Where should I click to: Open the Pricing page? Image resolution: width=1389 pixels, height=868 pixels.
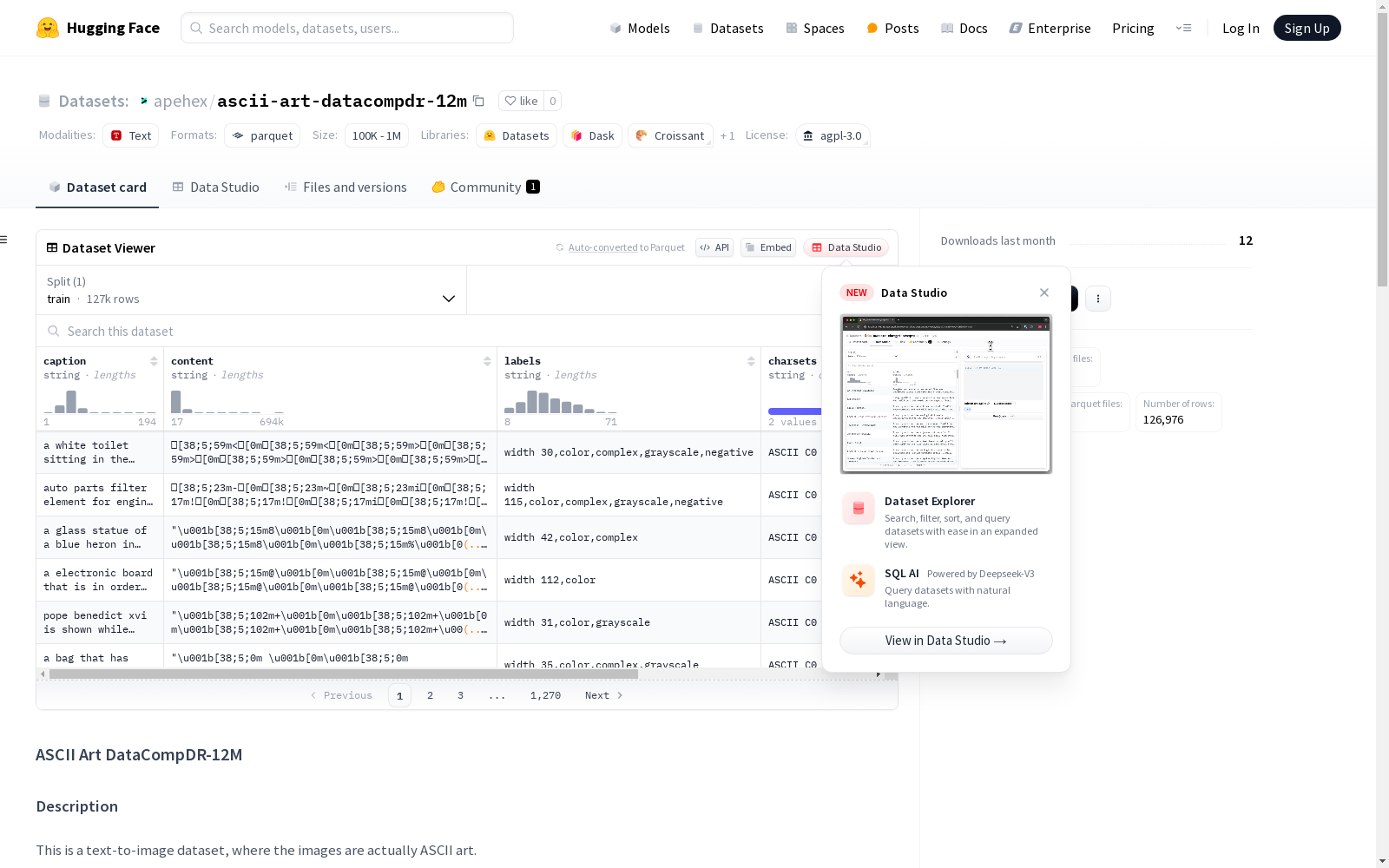click(1133, 28)
